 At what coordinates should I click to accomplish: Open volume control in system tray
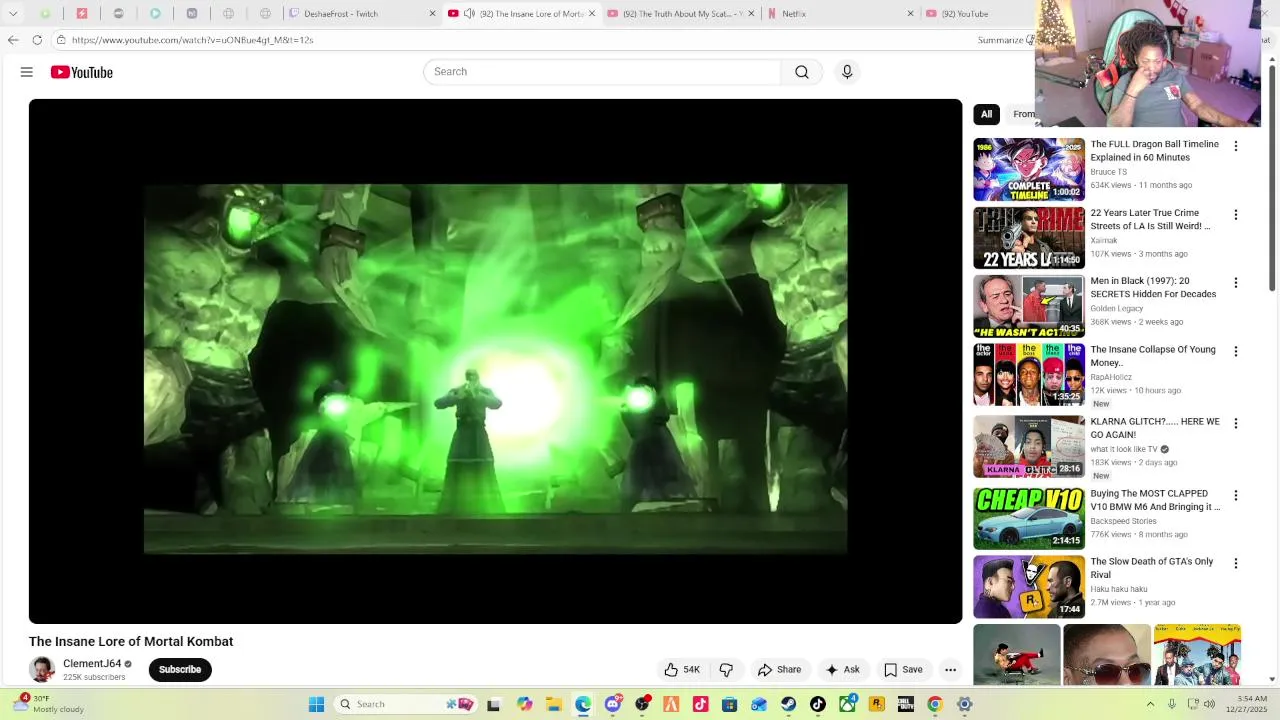1209,704
